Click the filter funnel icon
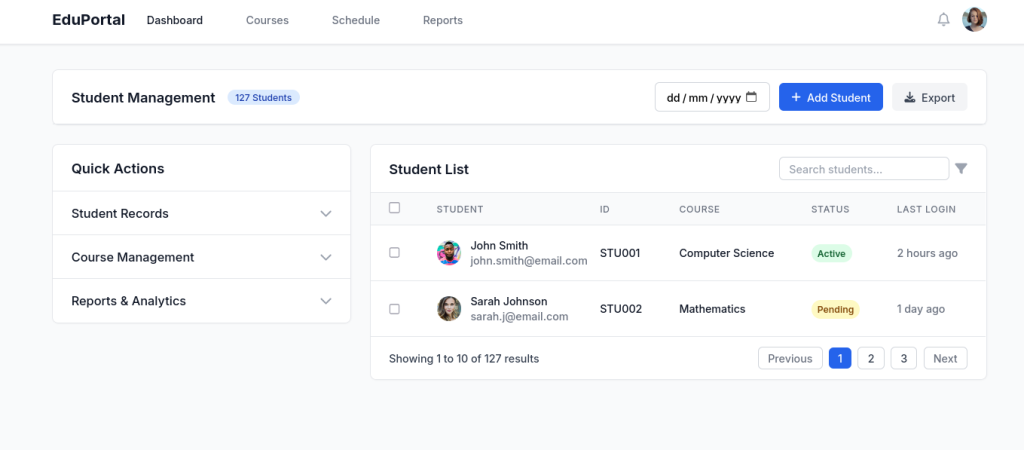Image resolution: width=1024 pixels, height=450 pixels. click(961, 169)
